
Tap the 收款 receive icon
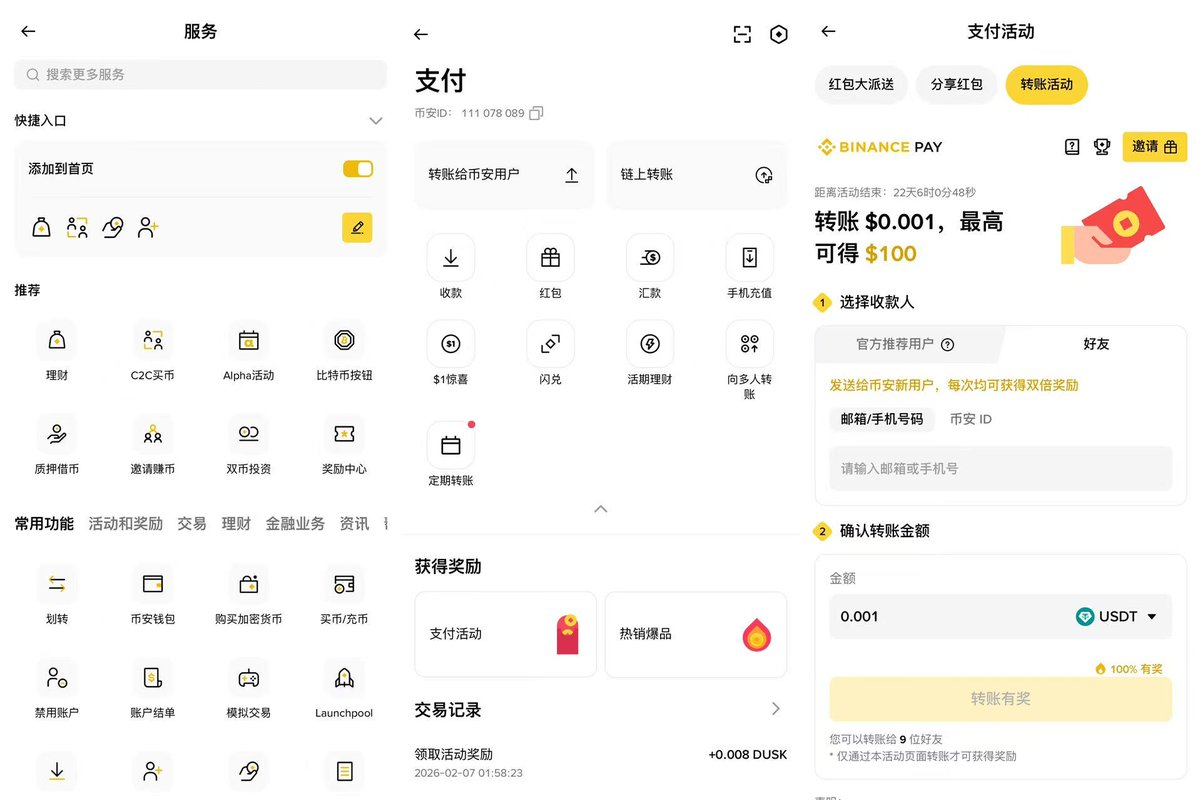451,258
